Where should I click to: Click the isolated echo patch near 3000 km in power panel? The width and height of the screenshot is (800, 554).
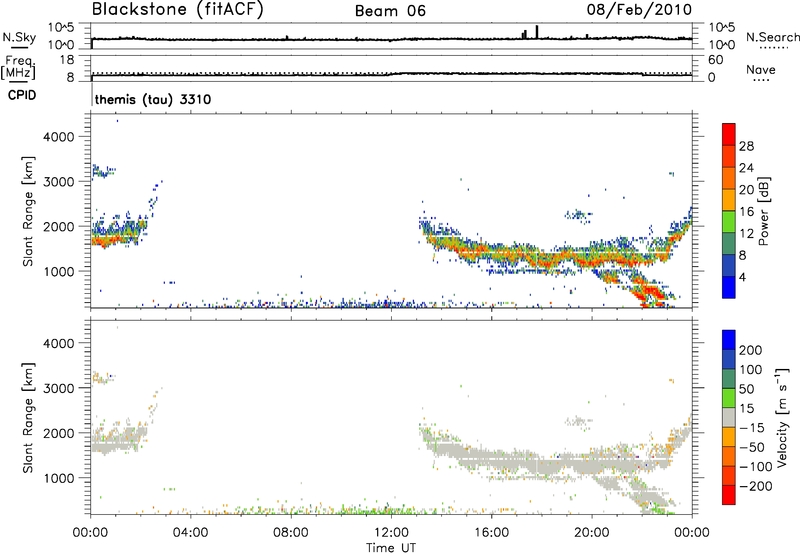103,171
